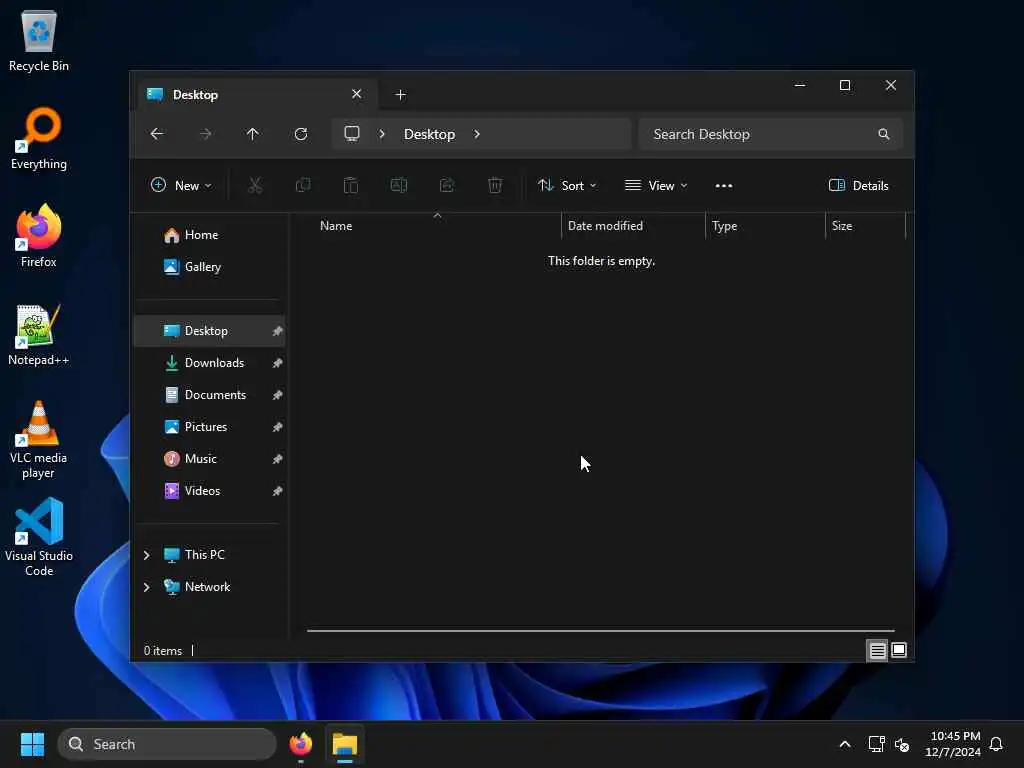This screenshot has height=768, width=1024.
Task: Click the PC icon in address bar
Action: coord(352,134)
